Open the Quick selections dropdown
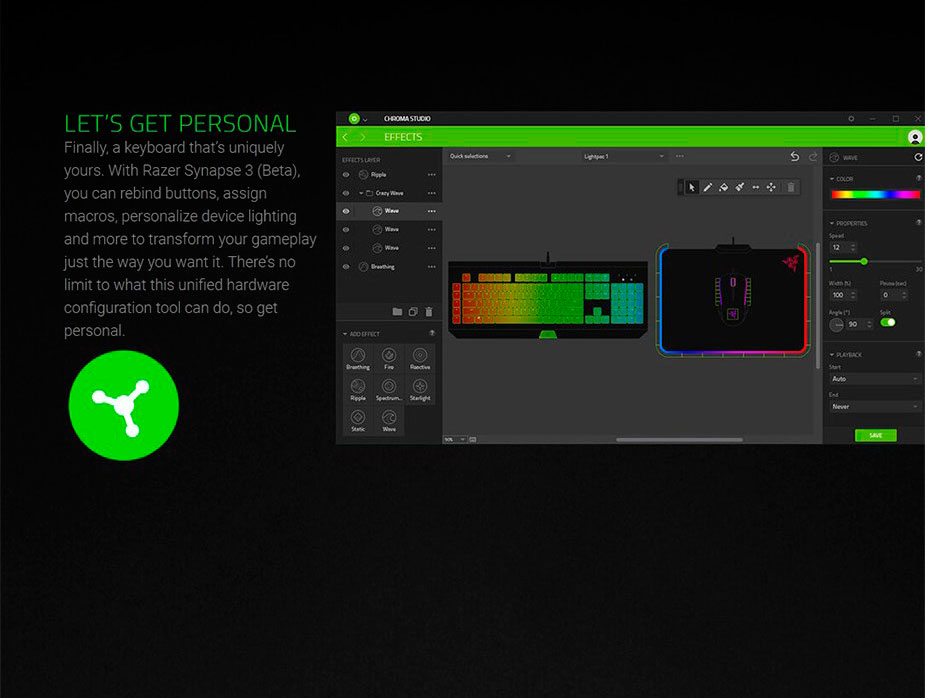 click(480, 156)
